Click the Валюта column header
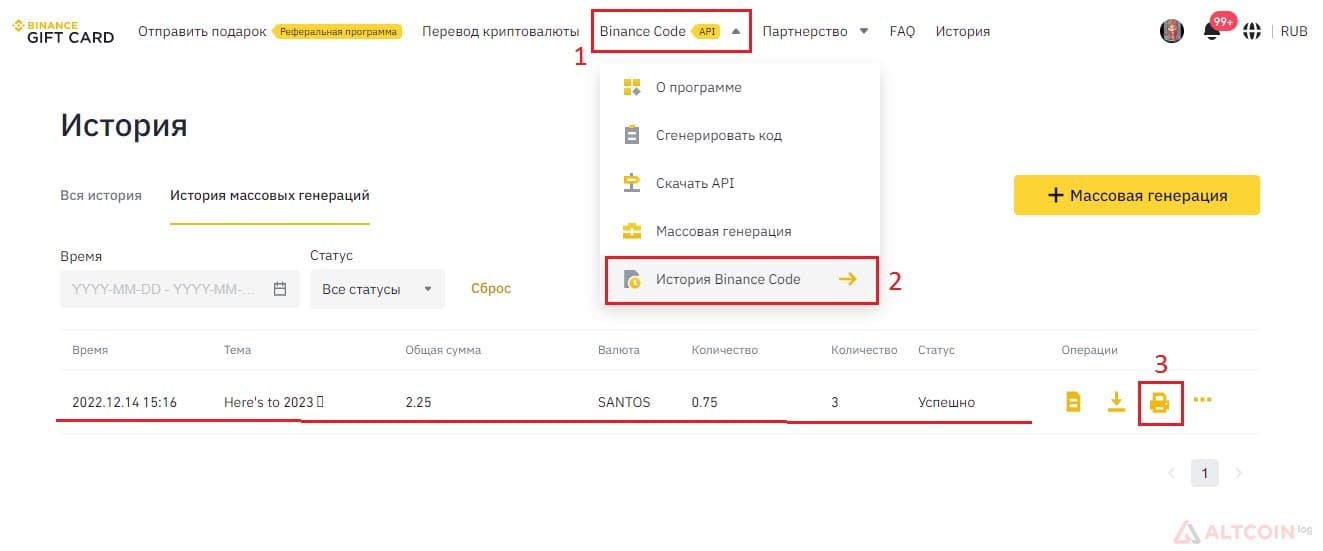Image resolution: width=1323 pixels, height=551 pixels. click(x=619, y=350)
